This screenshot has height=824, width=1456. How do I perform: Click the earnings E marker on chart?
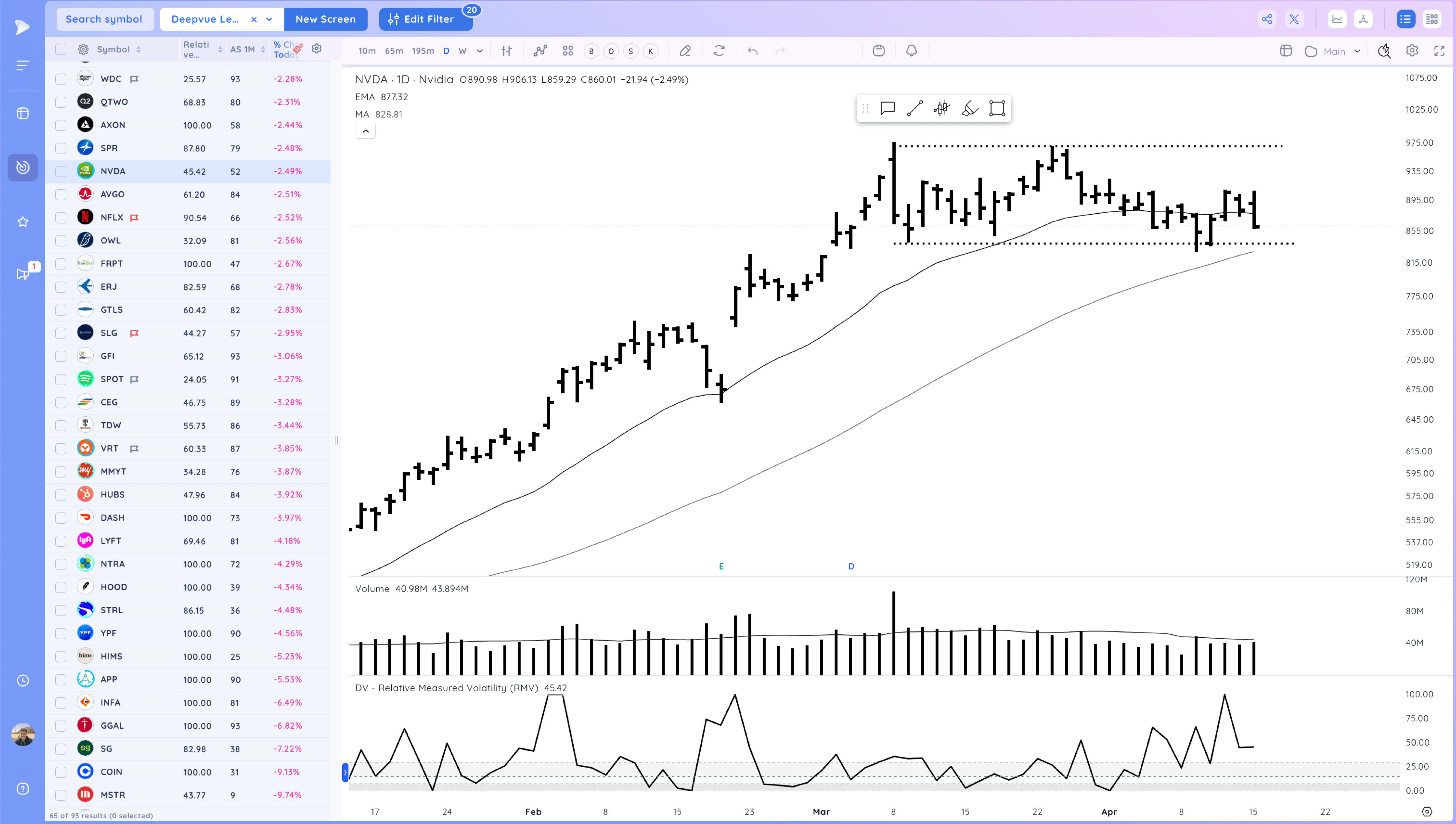(721, 566)
